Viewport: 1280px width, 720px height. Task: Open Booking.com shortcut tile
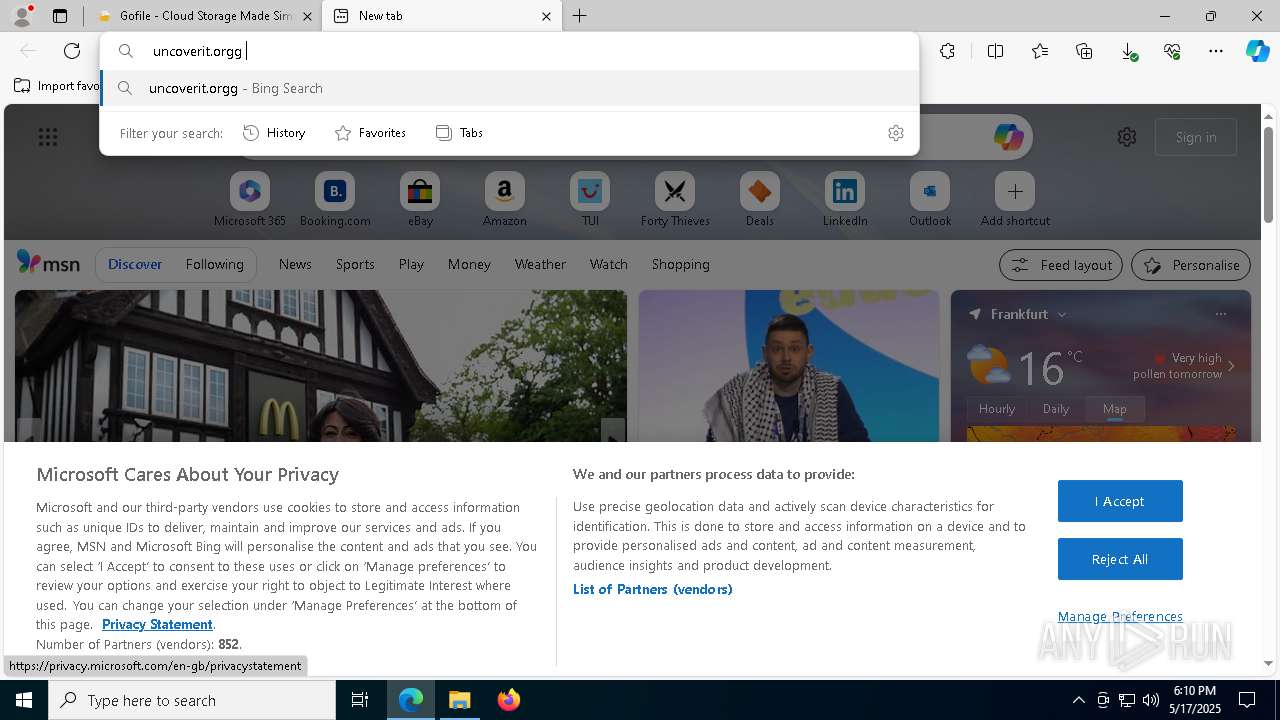pyautogui.click(x=335, y=200)
